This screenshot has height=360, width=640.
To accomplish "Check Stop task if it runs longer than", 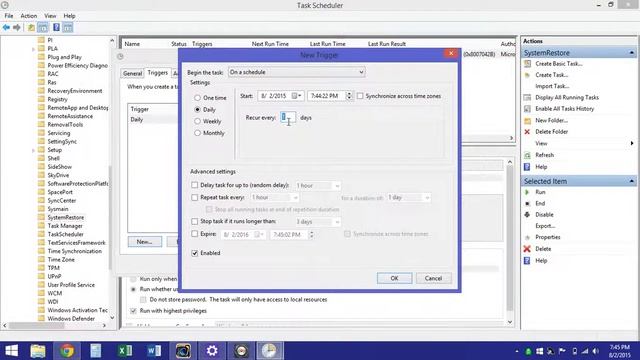I will click(195, 221).
